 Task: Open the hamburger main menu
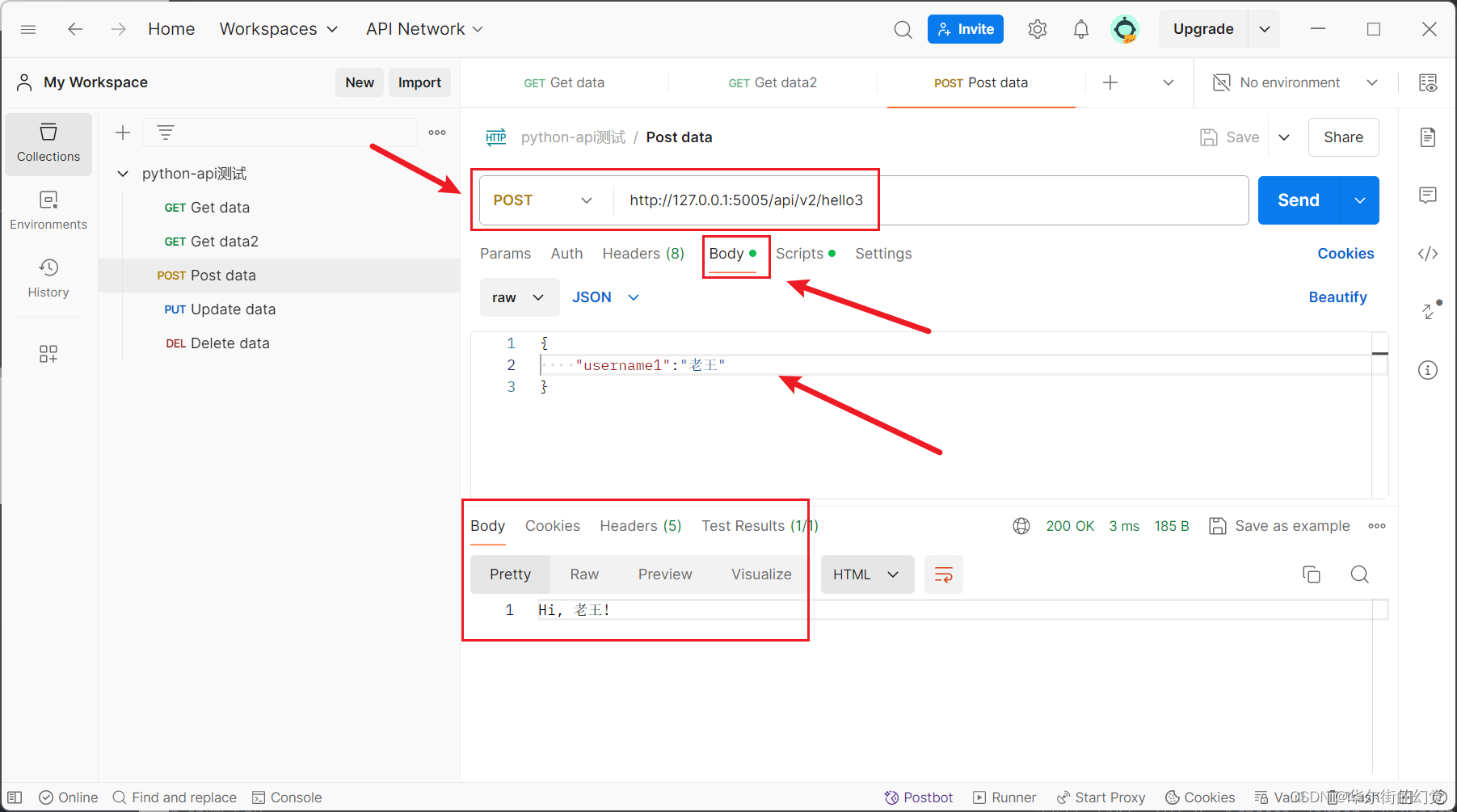[x=28, y=29]
